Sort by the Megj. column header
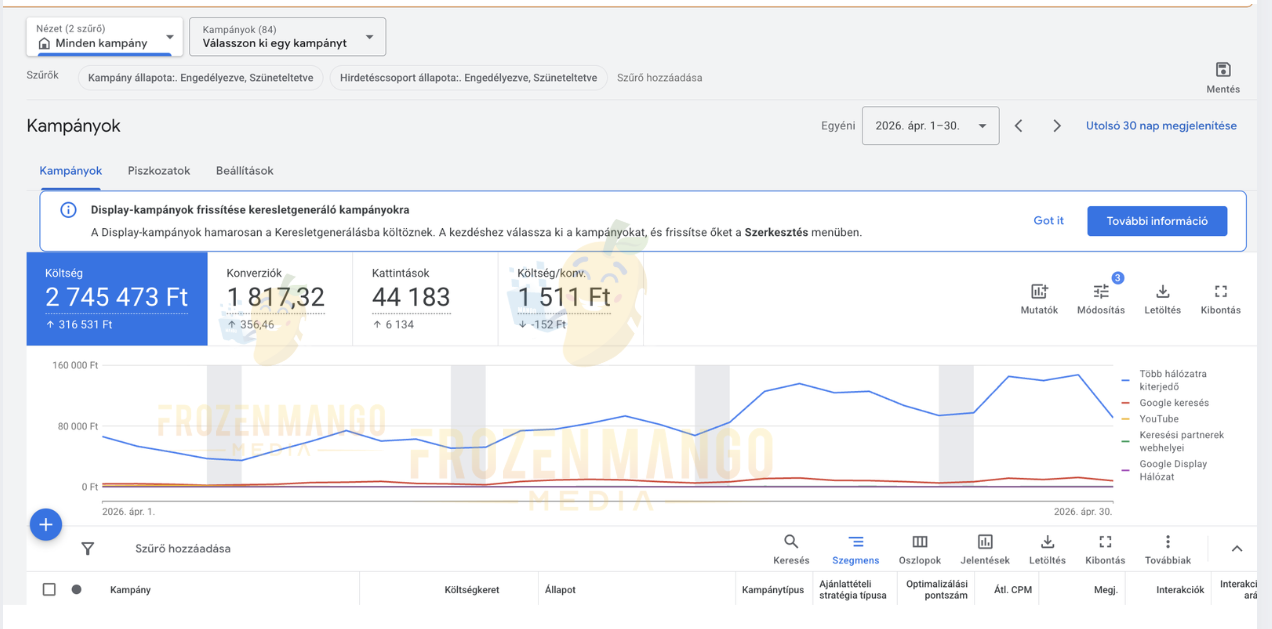The height and width of the screenshot is (629, 1272). point(1105,590)
